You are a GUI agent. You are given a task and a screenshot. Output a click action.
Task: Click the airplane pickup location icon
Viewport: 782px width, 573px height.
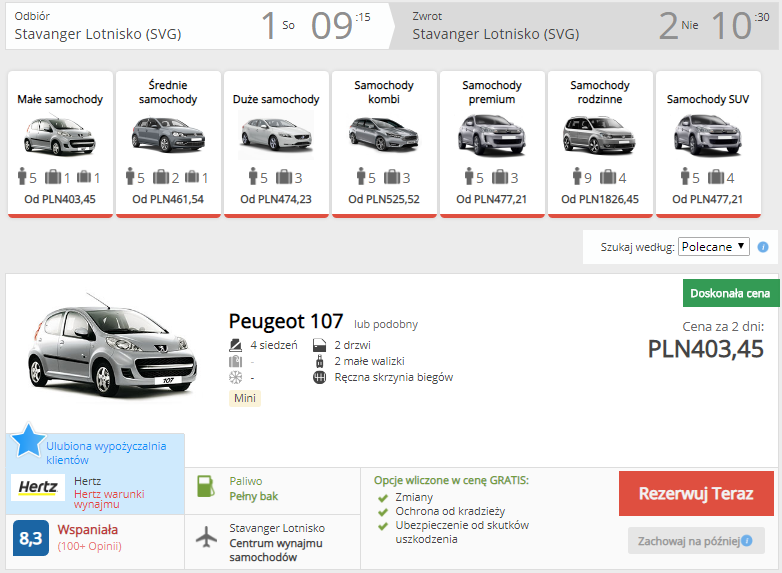(206, 537)
